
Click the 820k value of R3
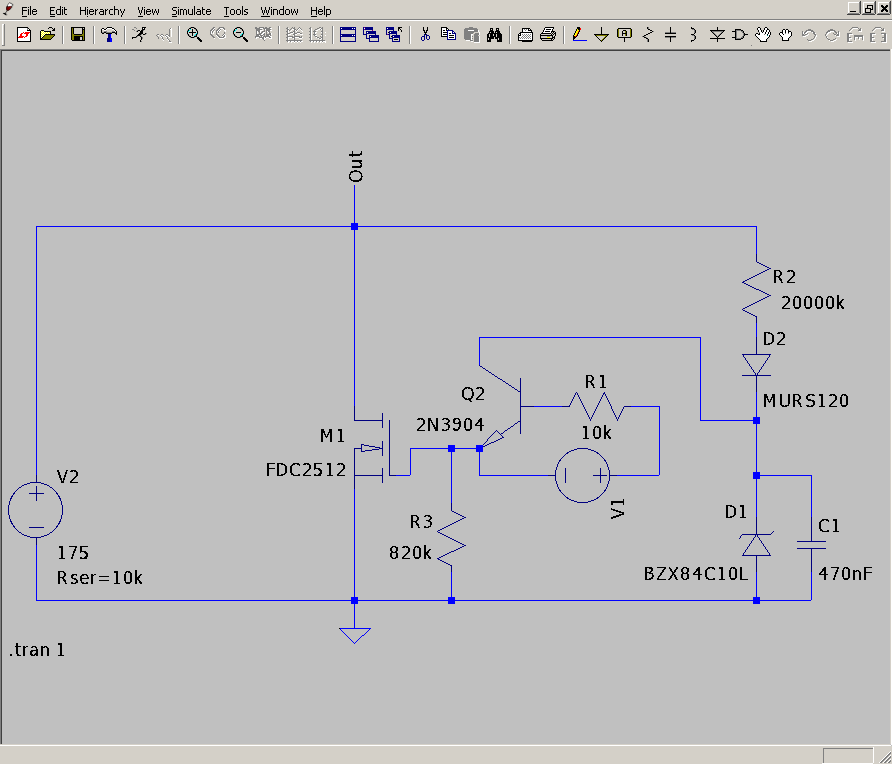[x=410, y=553]
